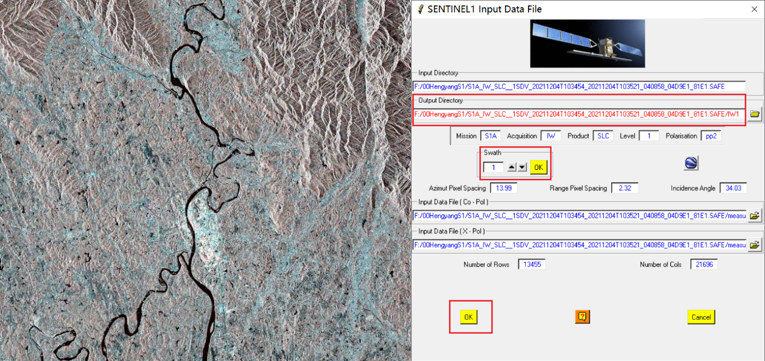Confirm swath selection with yellow OK
This screenshot has height=361, width=765.
pos(539,167)
